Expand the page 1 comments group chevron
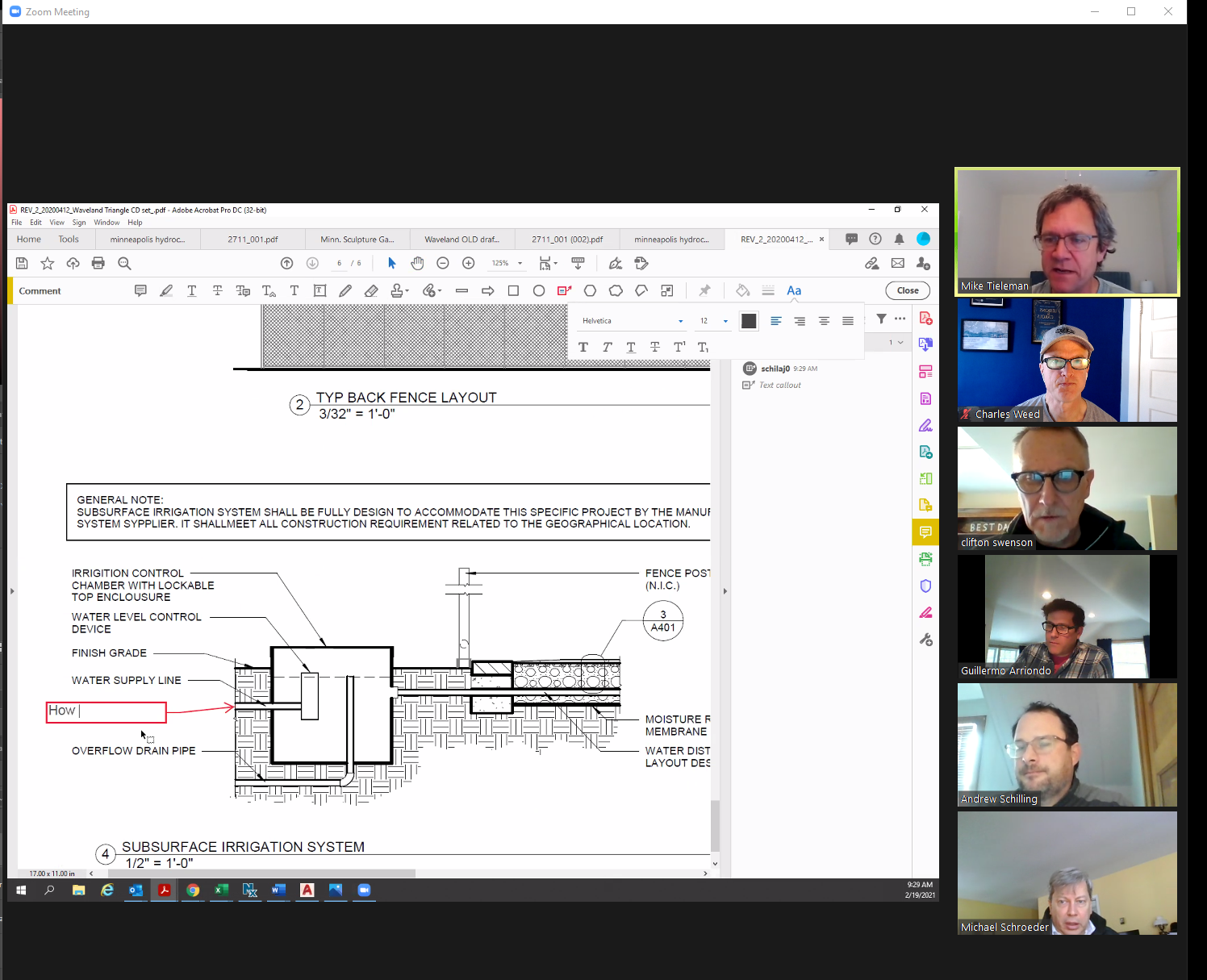This screenshot has width=1207, height=980. point(900,343)
